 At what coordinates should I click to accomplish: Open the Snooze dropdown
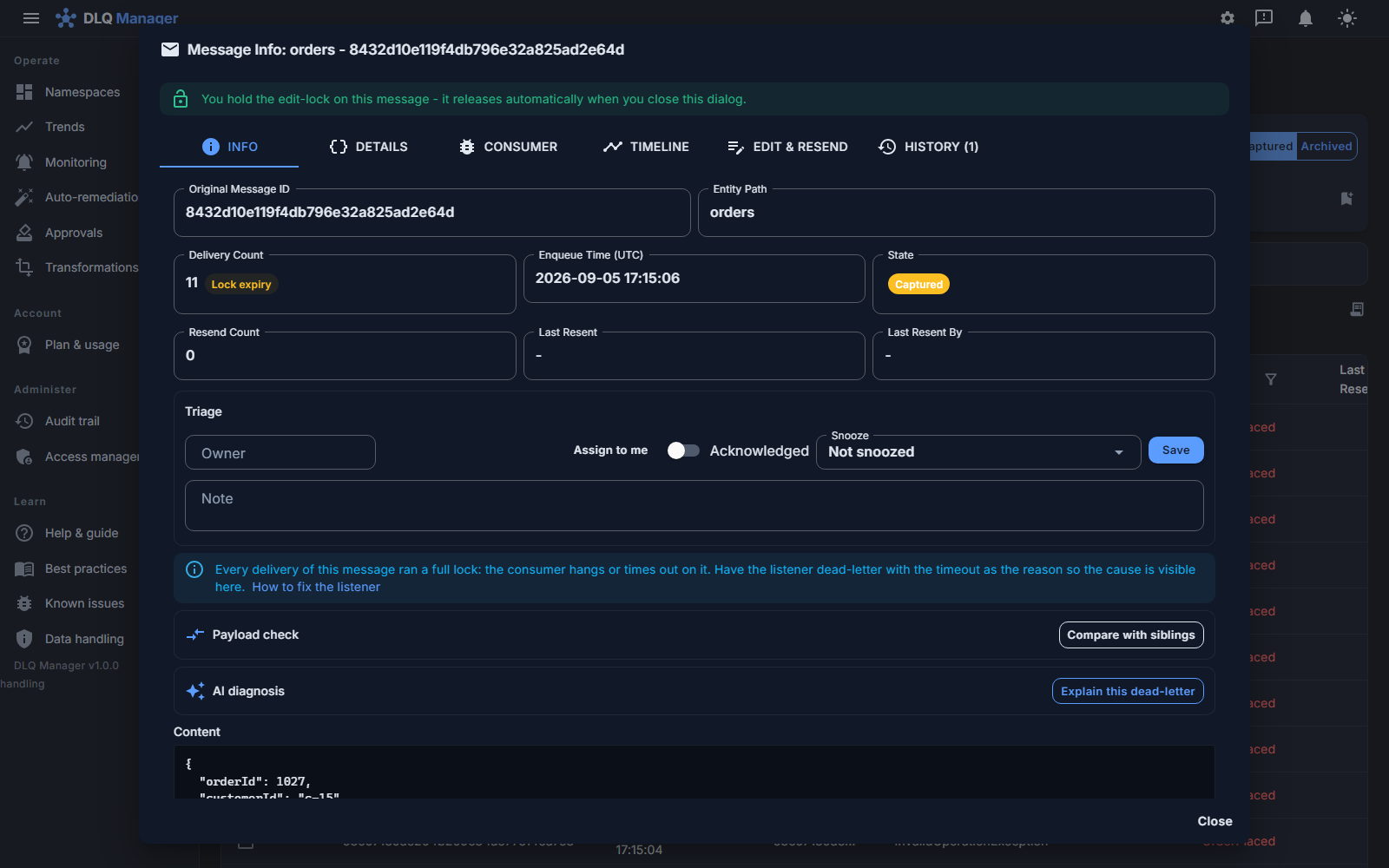[x=978, y=451]
